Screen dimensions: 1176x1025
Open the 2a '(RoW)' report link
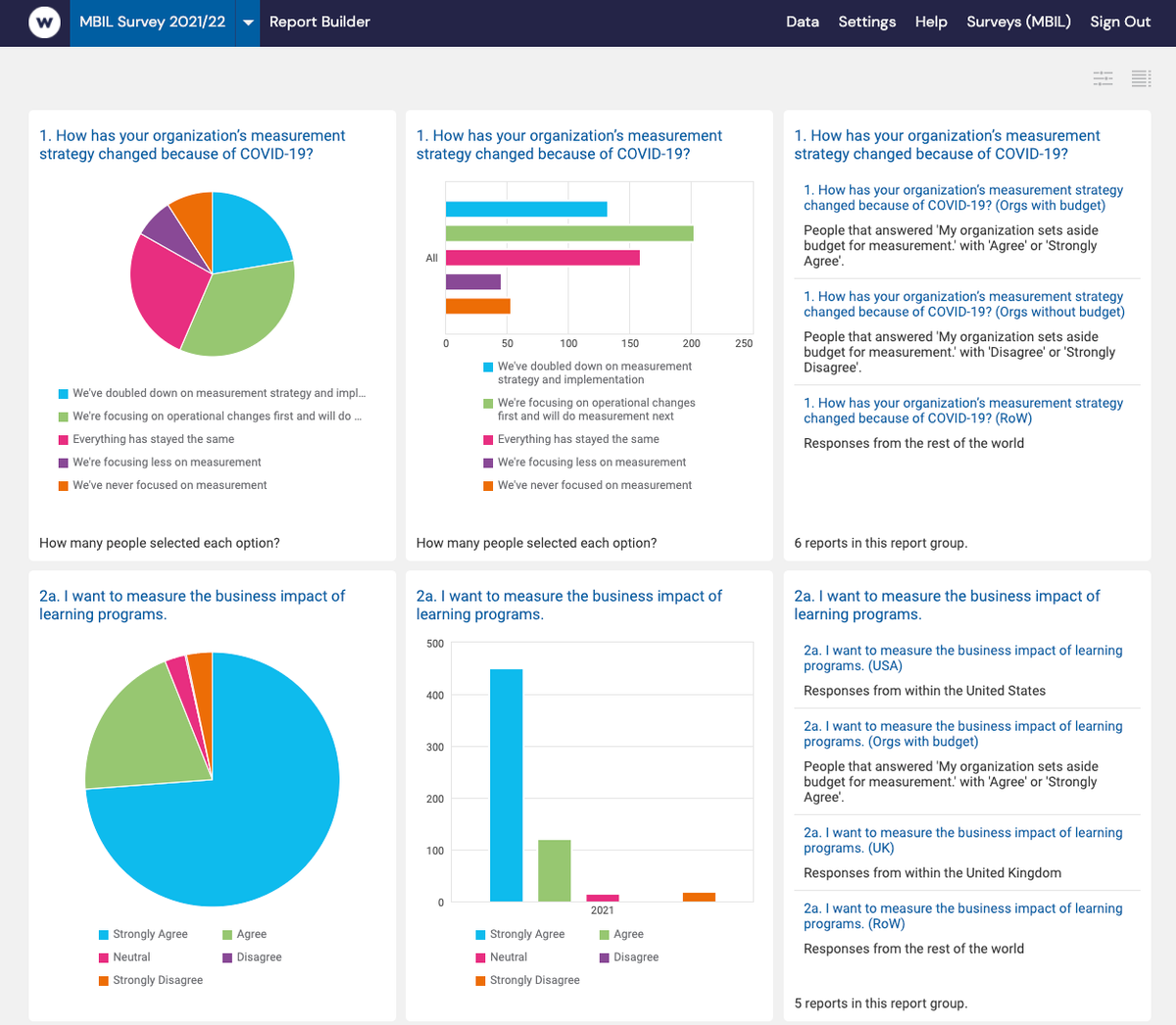(x=963, y=916)
